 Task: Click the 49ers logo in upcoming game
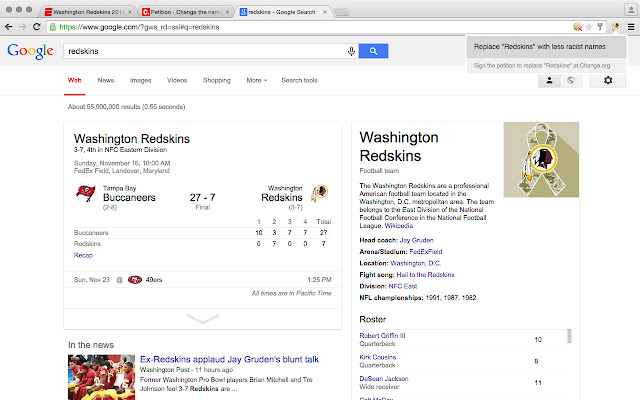pos(135,280)
